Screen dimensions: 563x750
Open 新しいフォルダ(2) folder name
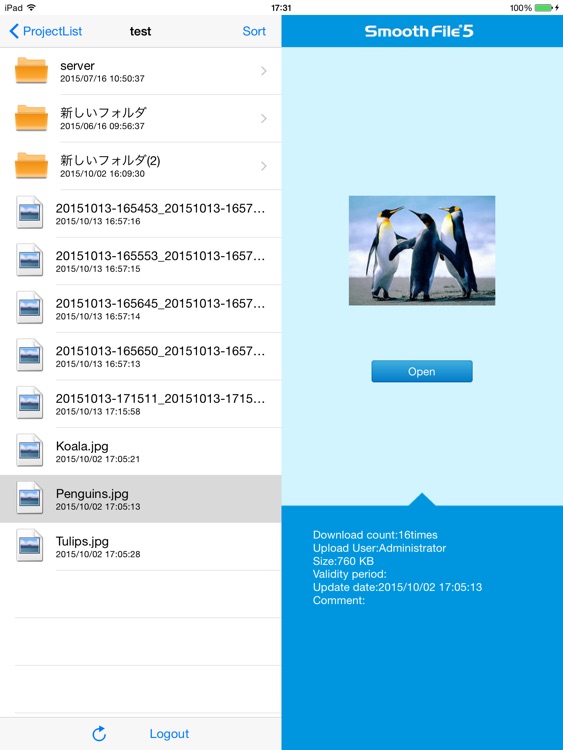(x=110, y=160)
